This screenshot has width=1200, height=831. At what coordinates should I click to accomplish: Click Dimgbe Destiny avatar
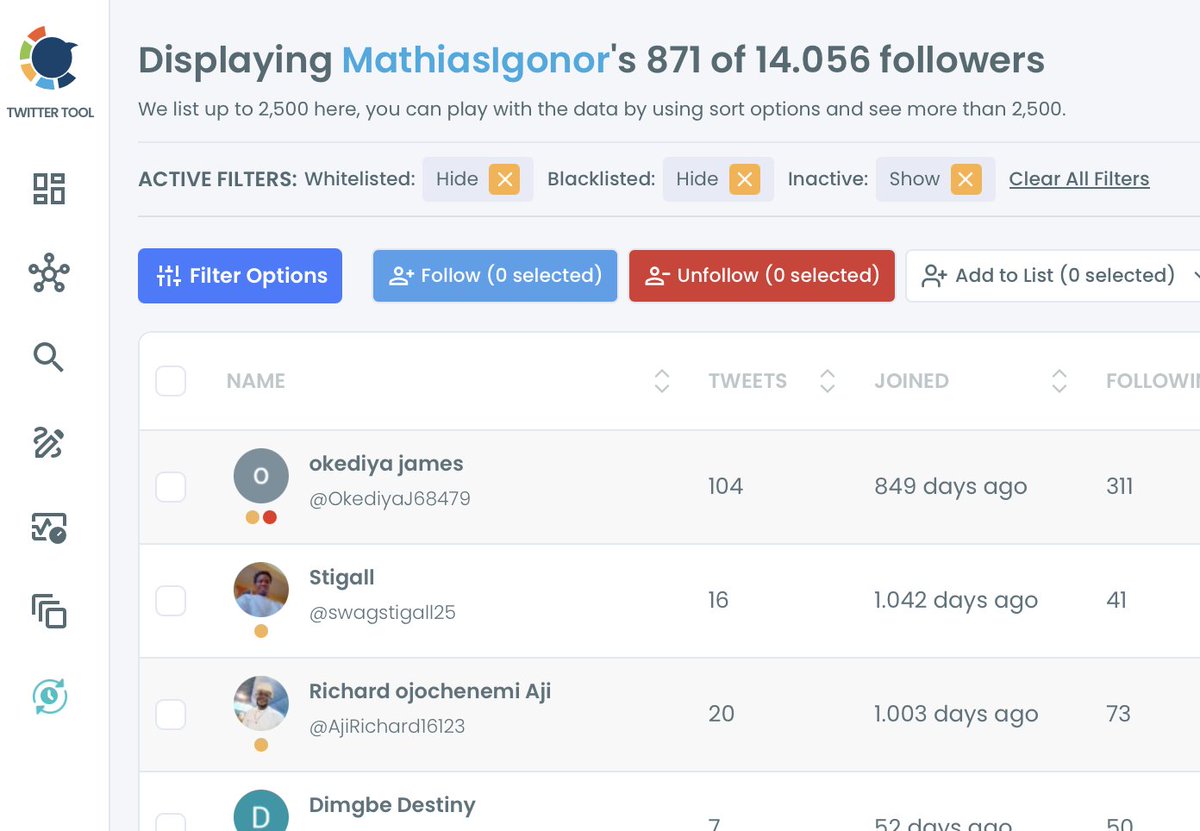[x=261, y=811]
